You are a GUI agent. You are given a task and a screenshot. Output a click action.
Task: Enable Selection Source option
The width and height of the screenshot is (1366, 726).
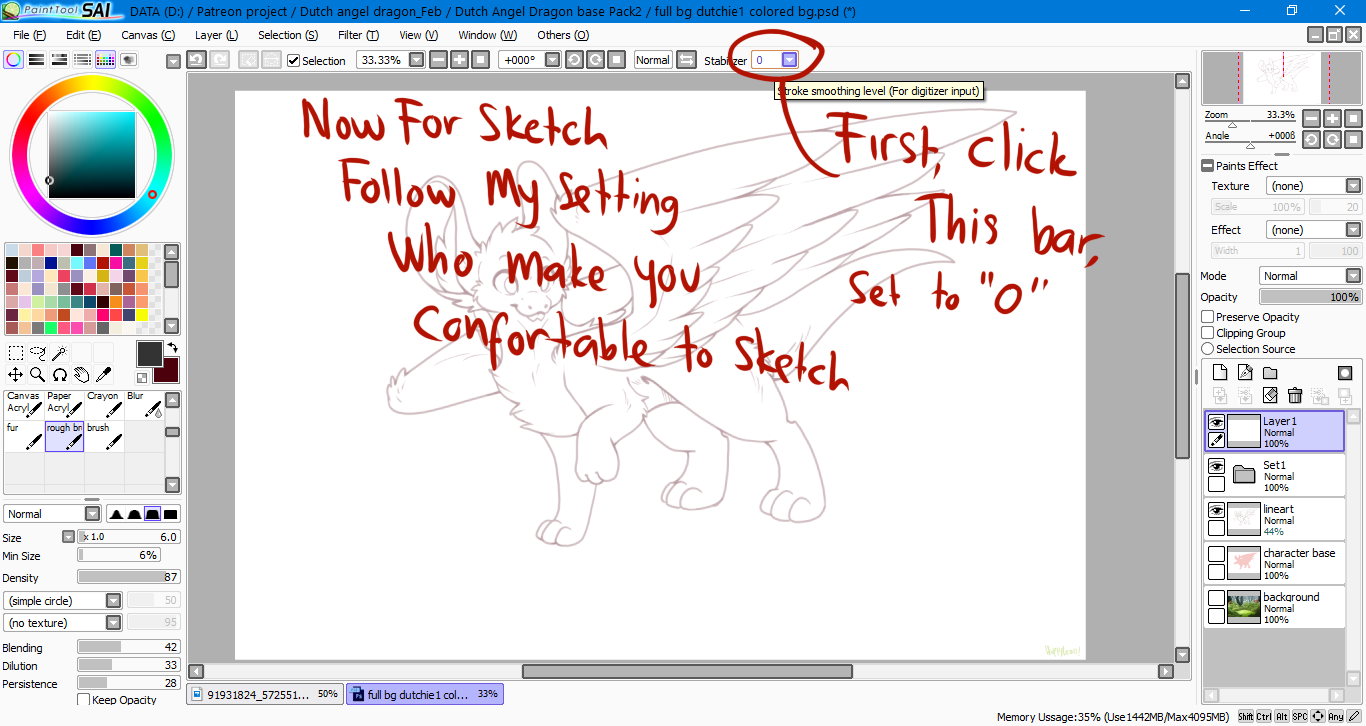[x=1208, y=349]
